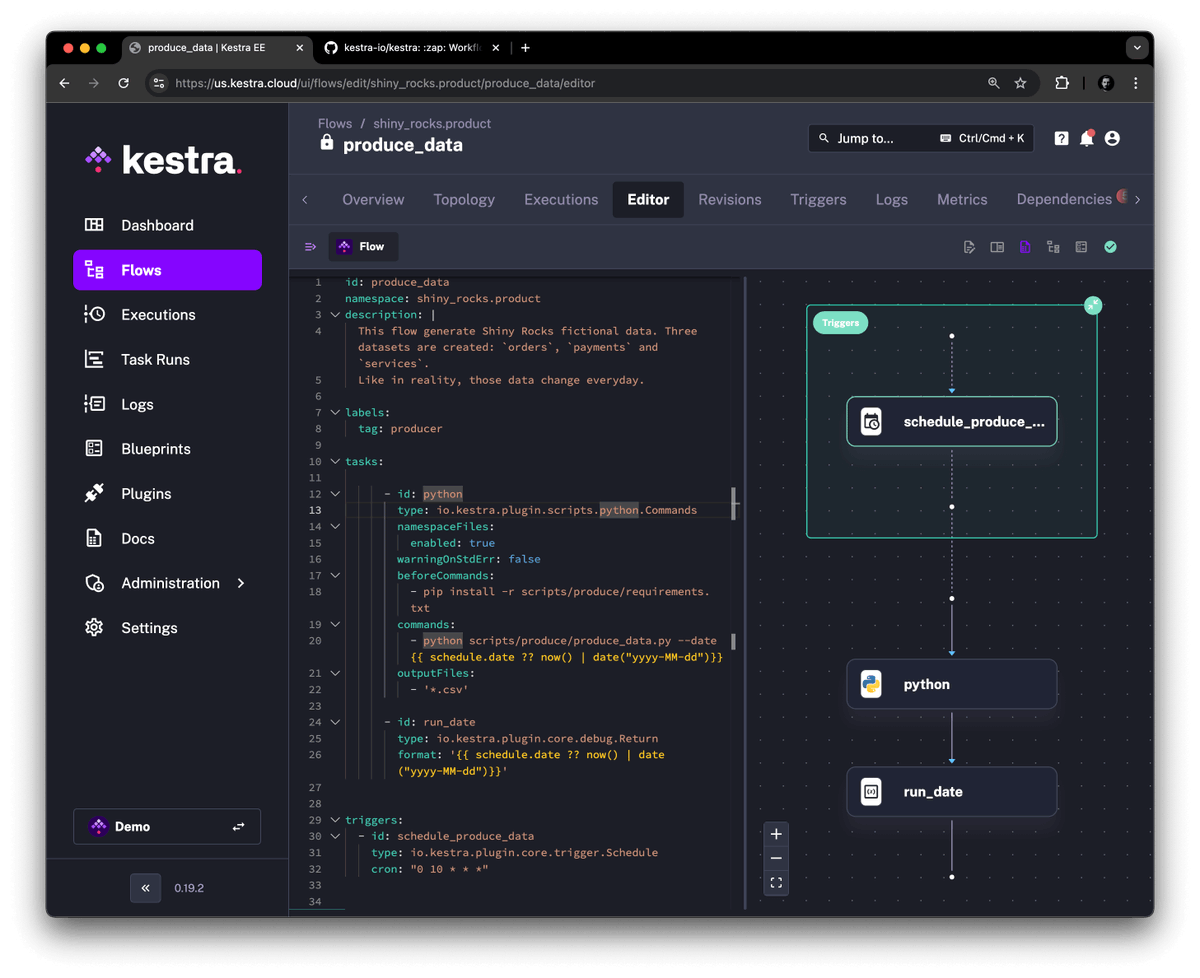Open the Revisions tab
The width and height of the screenshot is (1200, 978).
click(730, 199)
